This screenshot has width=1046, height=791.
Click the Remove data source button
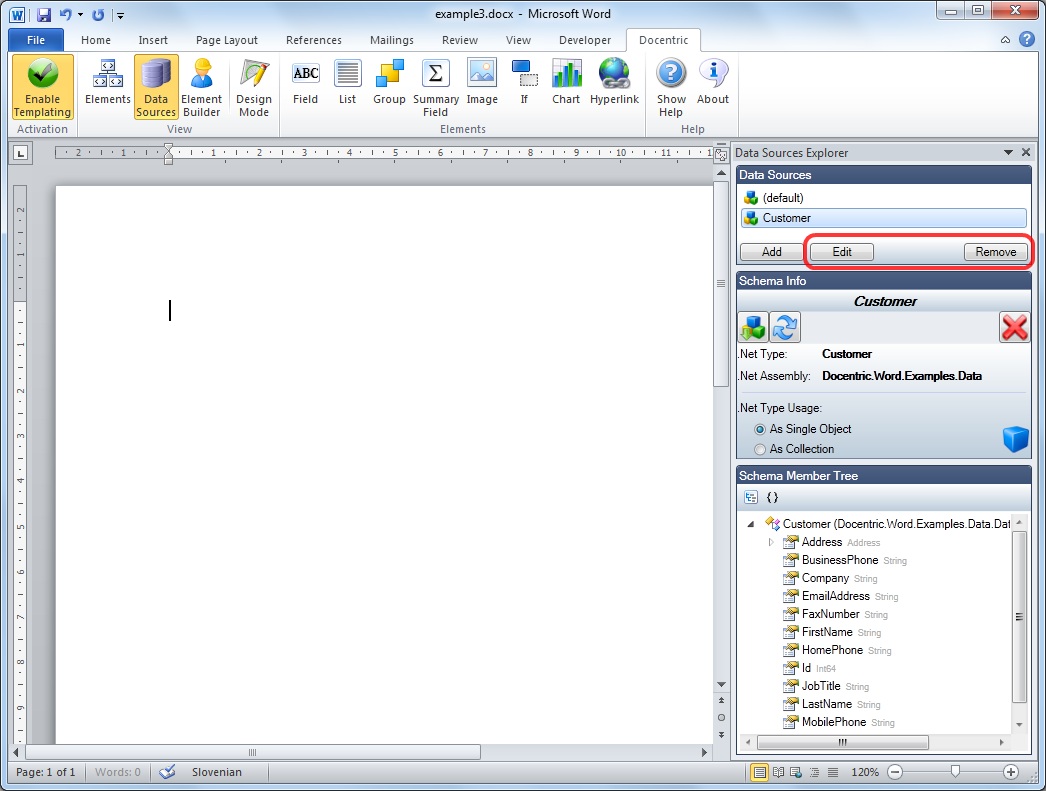point(996,252)
